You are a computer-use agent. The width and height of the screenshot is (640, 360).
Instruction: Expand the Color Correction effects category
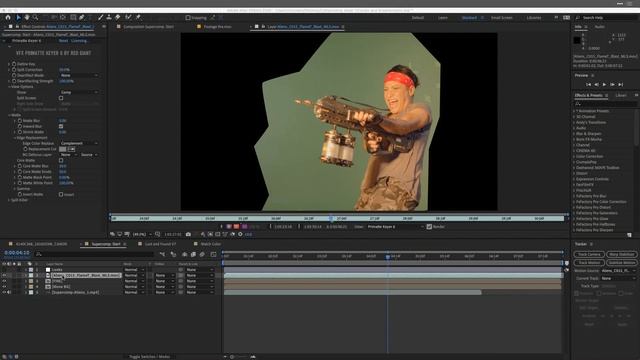coord(573,156)
